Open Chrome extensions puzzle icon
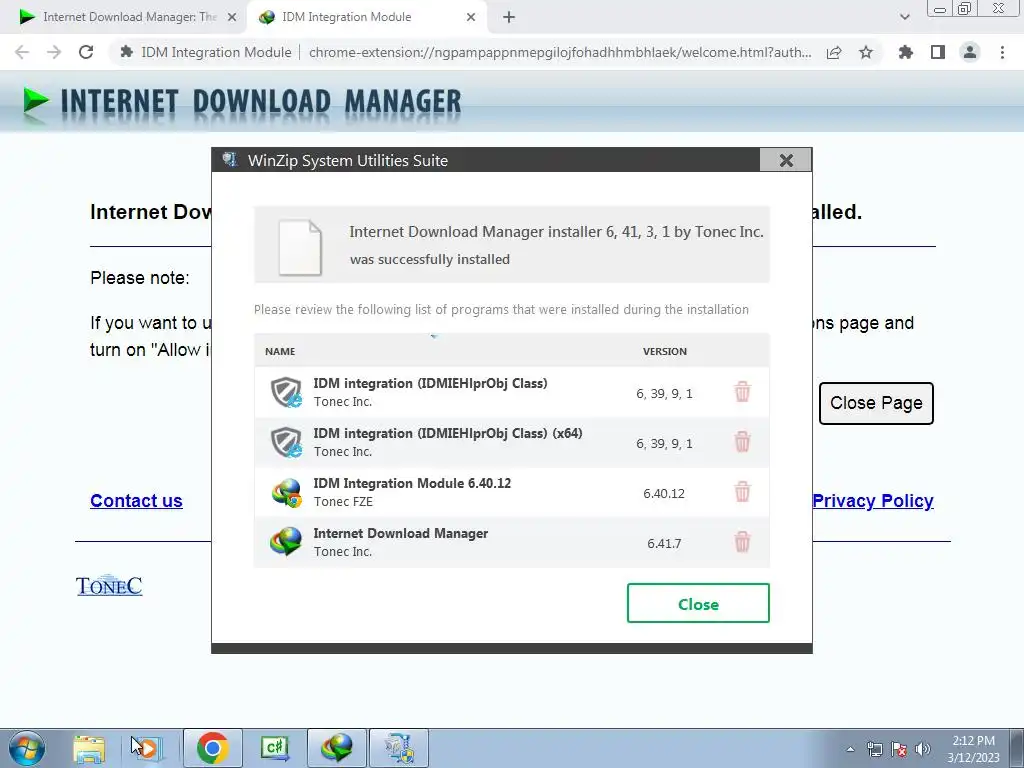The image size is (1024, 768). pos(905,52)
